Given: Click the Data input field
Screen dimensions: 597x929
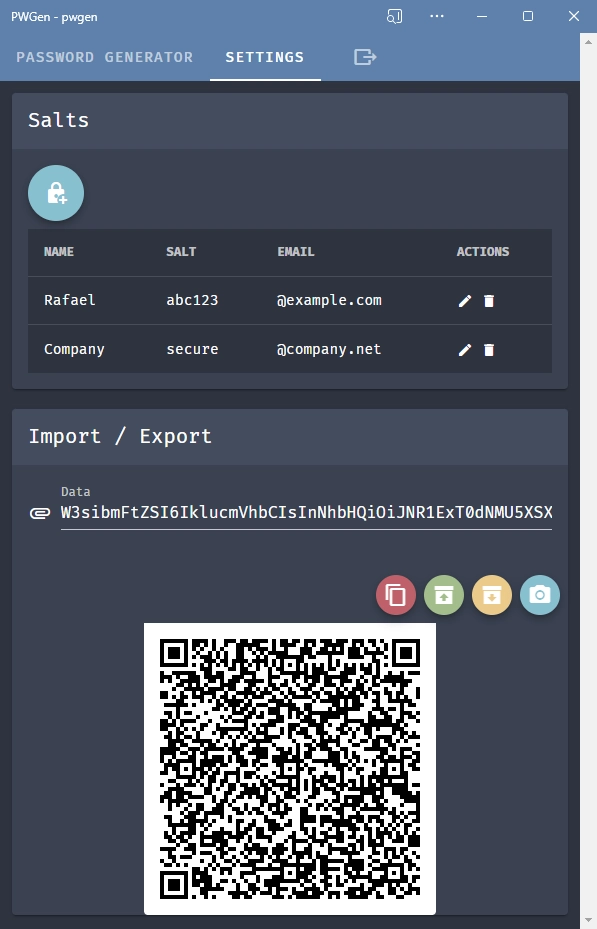Looking at the screenshot, I should click(306, 512).
